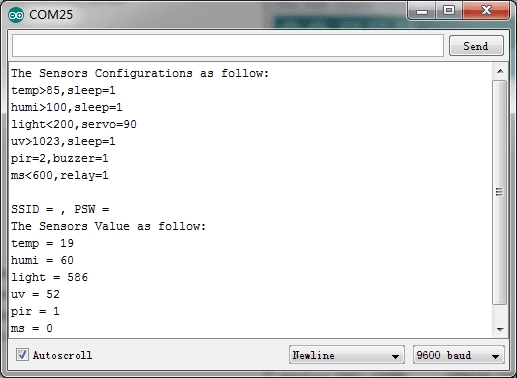Screen dimensions: 517x378
Task: Click the Arduino logo icon in title bar
Action: point(16,15)
